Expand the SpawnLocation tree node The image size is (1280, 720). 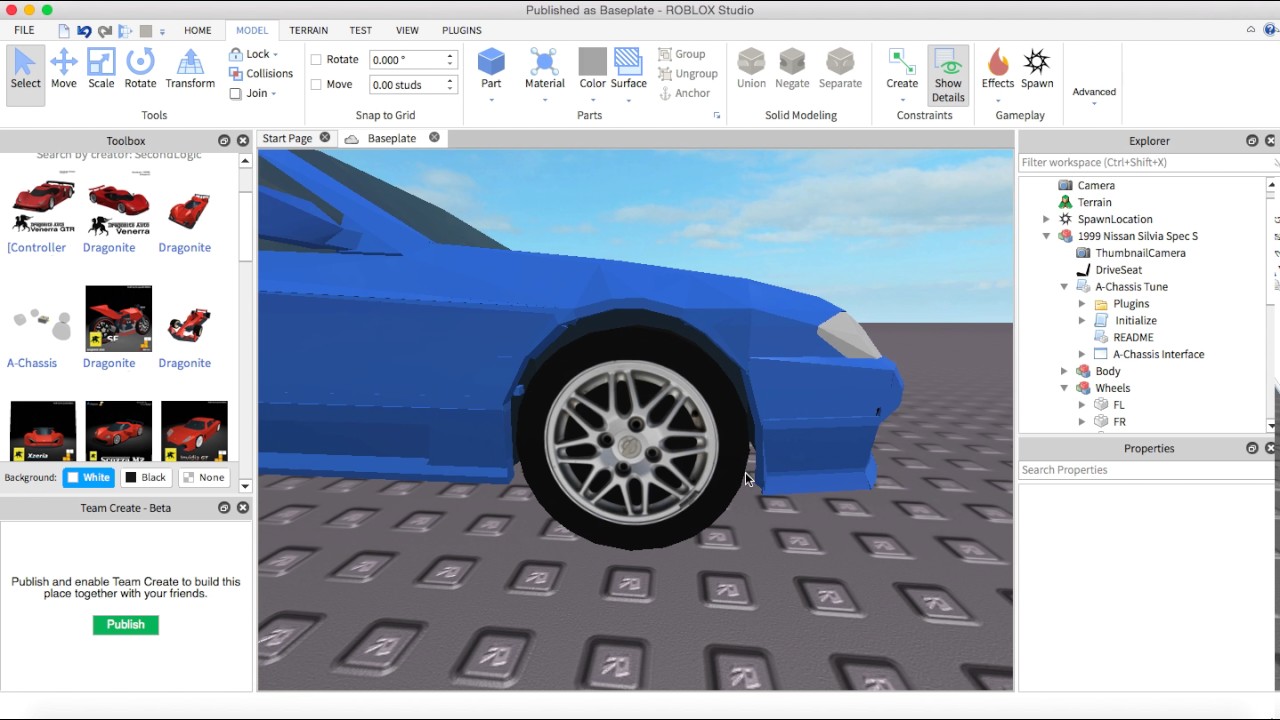coord(1046,219)
